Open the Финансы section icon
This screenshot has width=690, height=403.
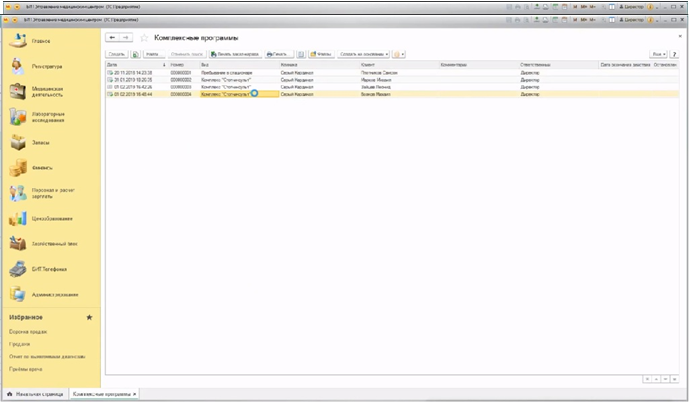tap(17, 168)
